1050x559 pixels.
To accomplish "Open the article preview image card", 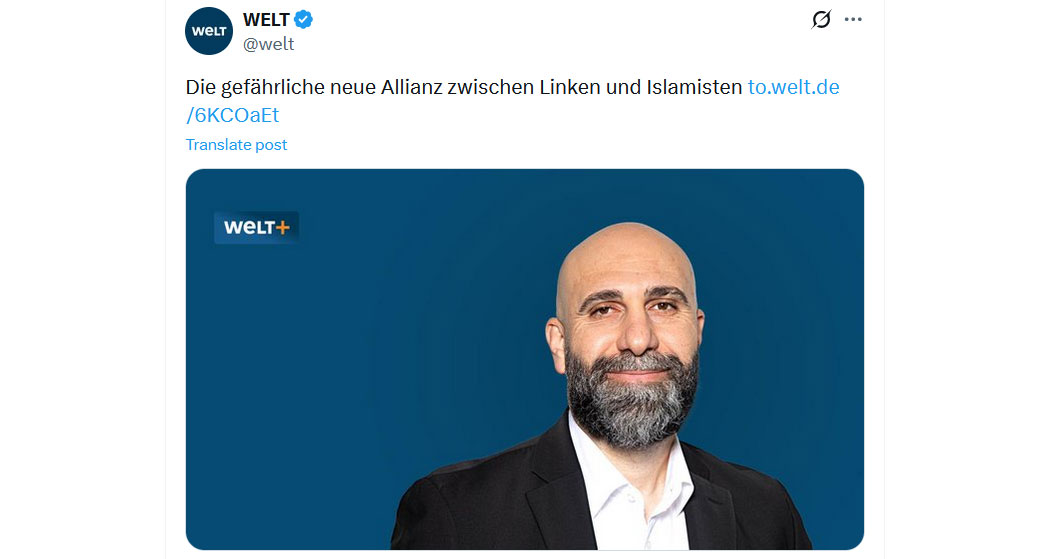I will 524,359.
